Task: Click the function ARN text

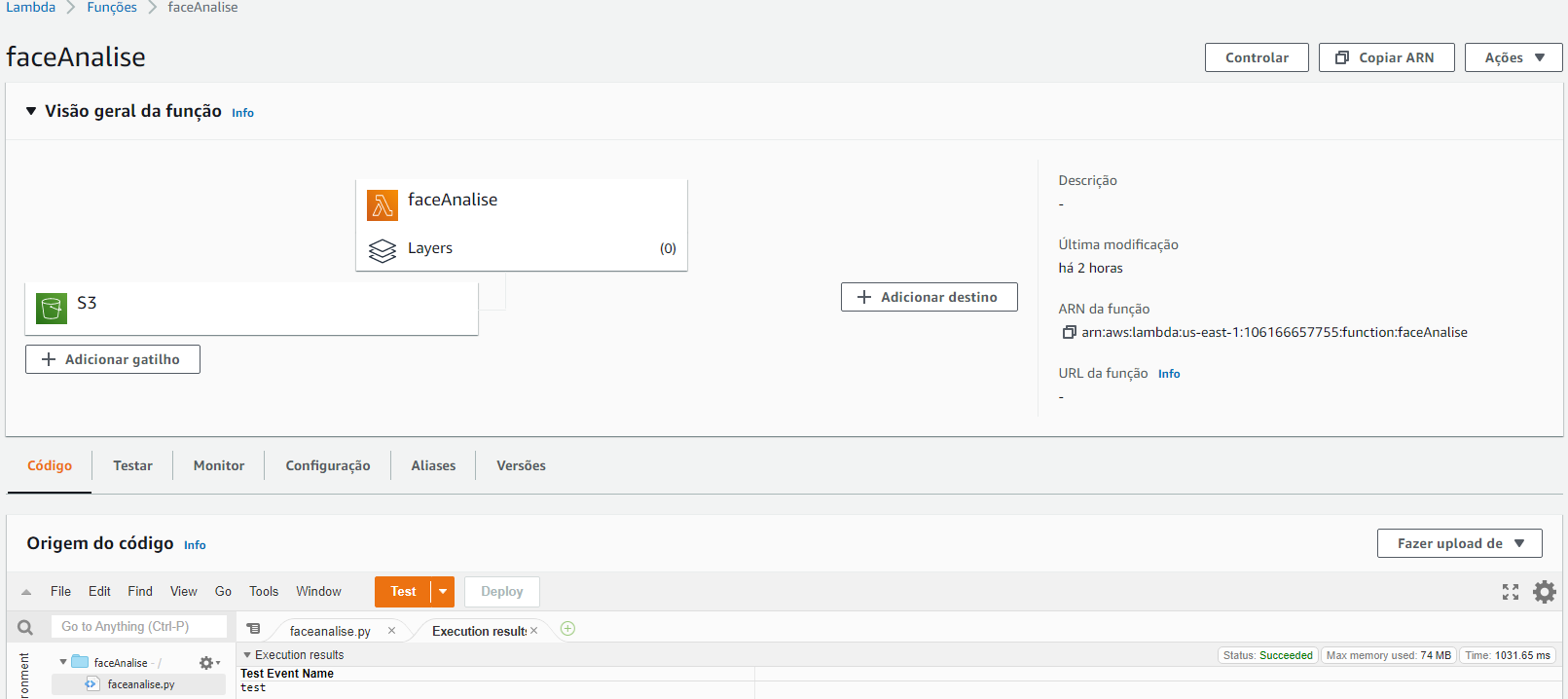Action: [1274, 333]
